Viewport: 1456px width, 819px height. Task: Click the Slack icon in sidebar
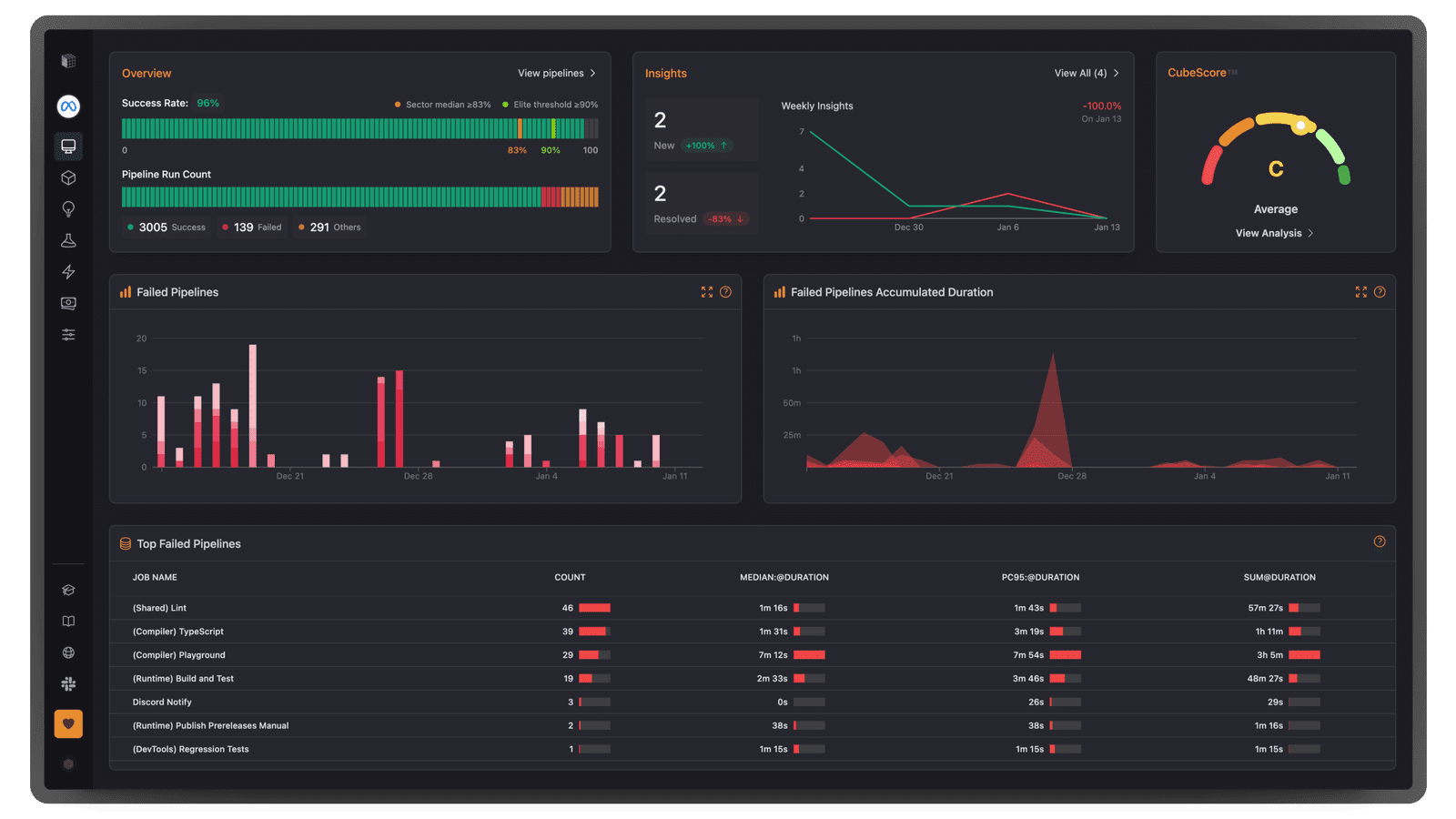(68, 684)
